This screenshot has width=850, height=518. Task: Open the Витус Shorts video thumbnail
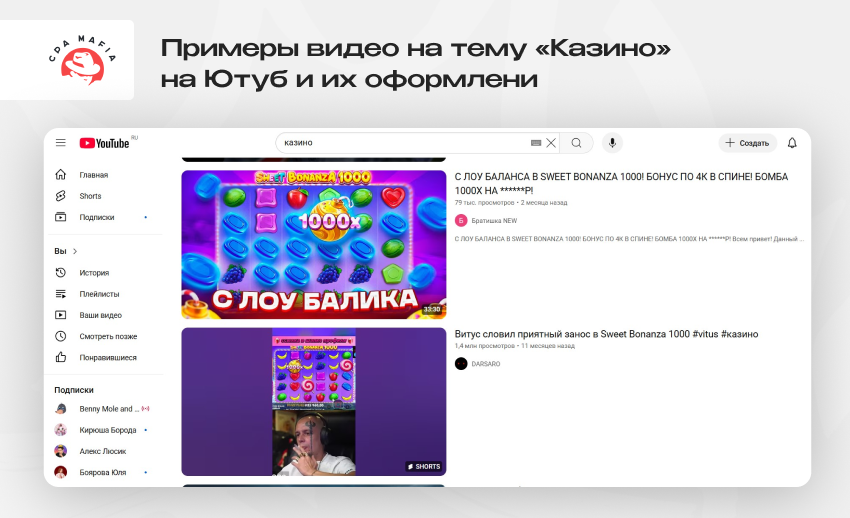314,402
